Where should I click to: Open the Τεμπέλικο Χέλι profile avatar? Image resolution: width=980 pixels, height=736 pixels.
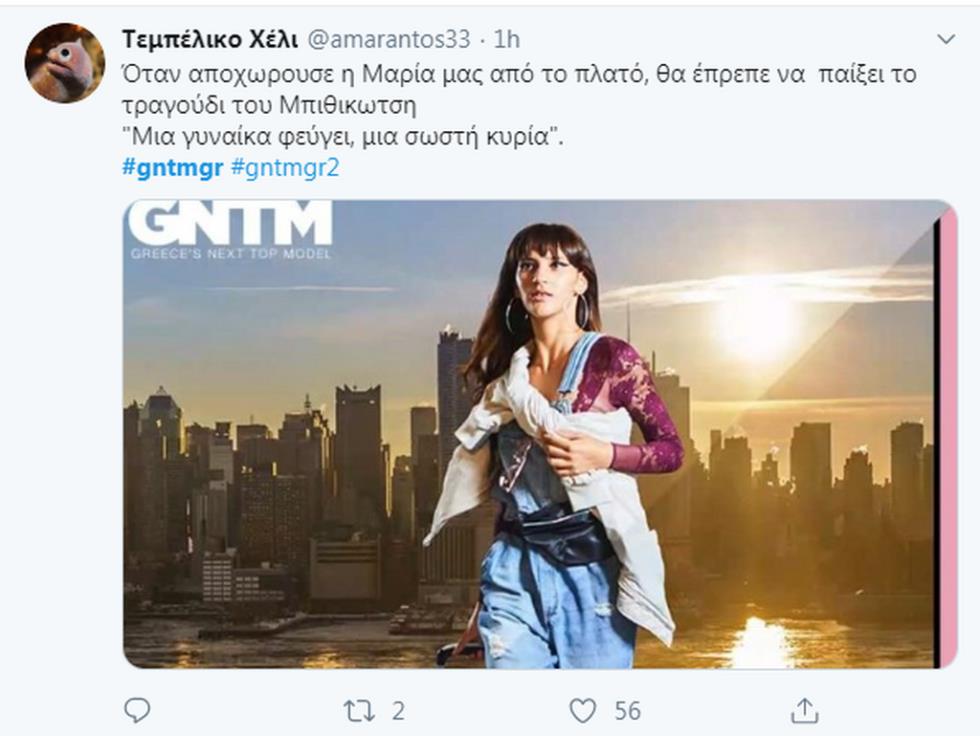64,62
